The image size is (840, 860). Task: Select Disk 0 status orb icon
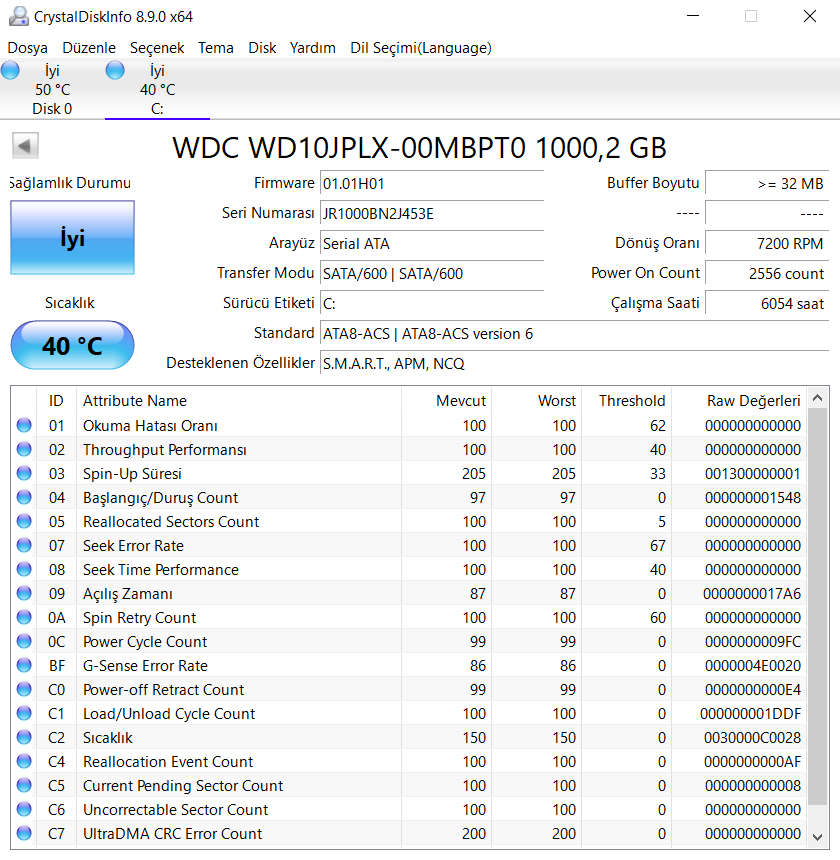click(x=10, y=70)
